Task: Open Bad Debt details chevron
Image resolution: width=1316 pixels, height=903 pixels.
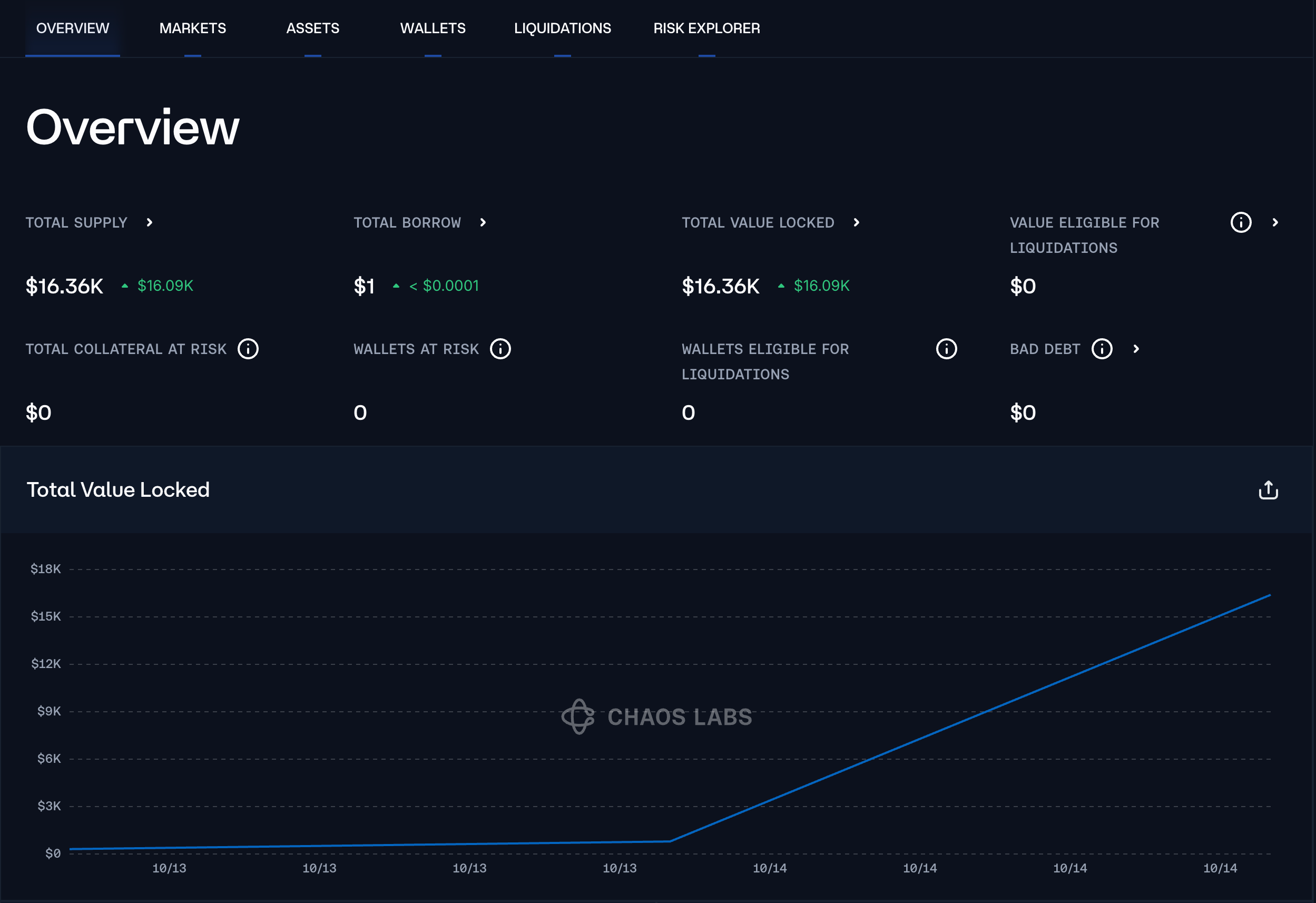Action: click(x=1136, y=349)
